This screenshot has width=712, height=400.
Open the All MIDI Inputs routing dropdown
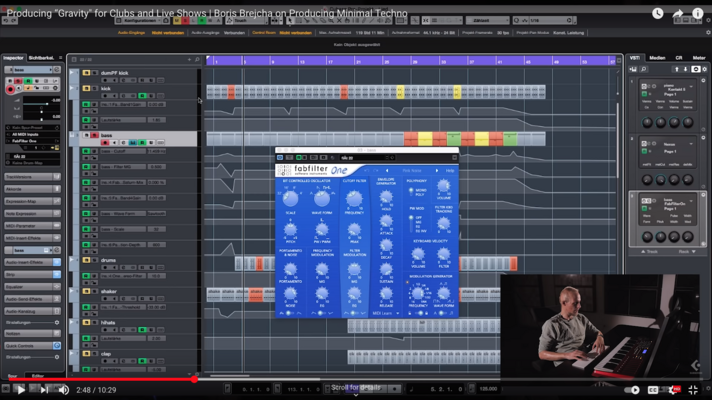(x=32, y=134)
